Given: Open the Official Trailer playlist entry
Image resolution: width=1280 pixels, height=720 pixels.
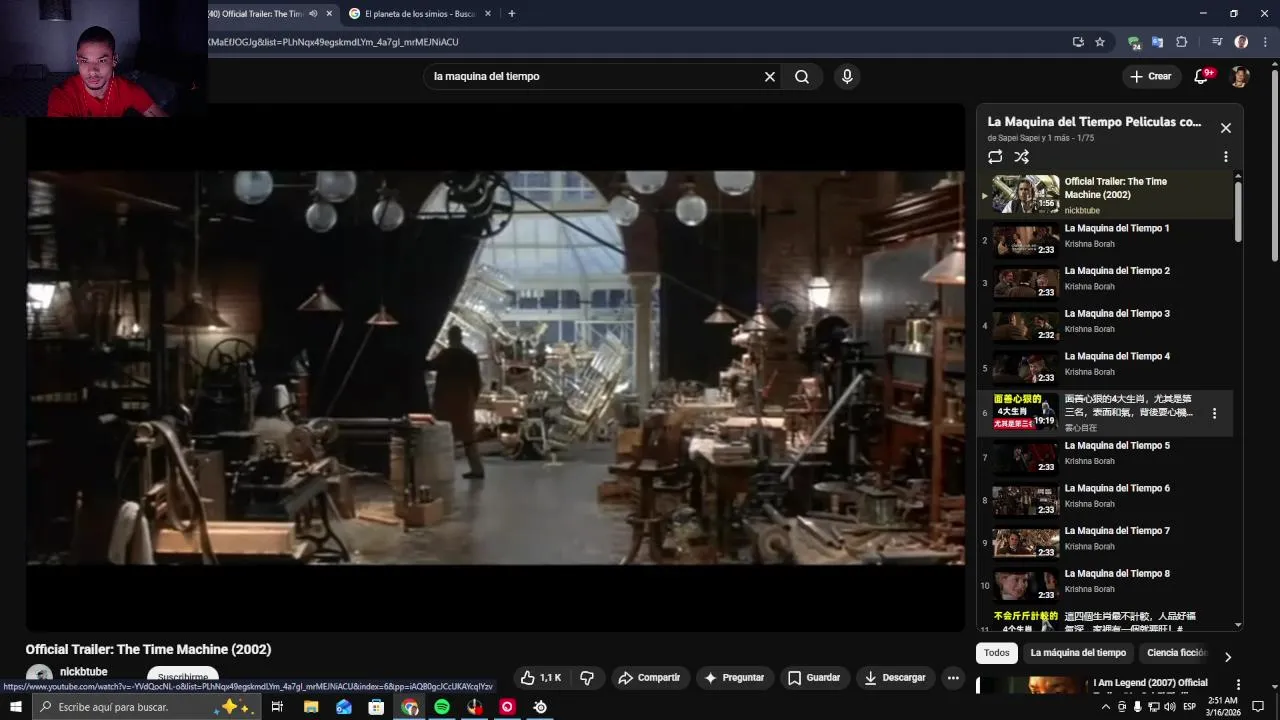Looking at the screenshot, I should (1105, 194).
